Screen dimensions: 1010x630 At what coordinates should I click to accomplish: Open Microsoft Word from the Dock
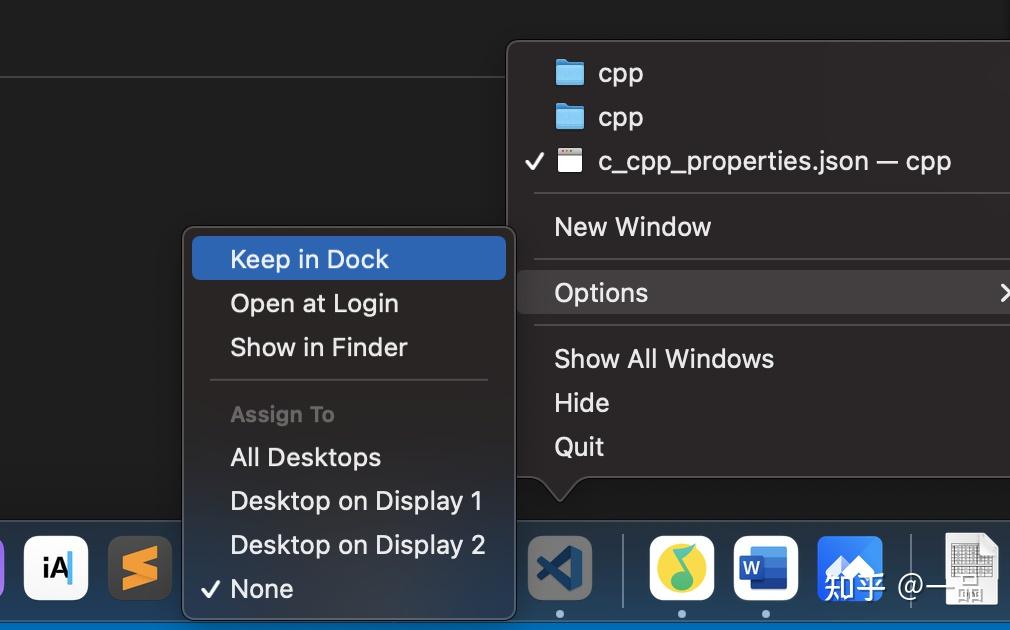pyautogui.click(x=765, y=568)
